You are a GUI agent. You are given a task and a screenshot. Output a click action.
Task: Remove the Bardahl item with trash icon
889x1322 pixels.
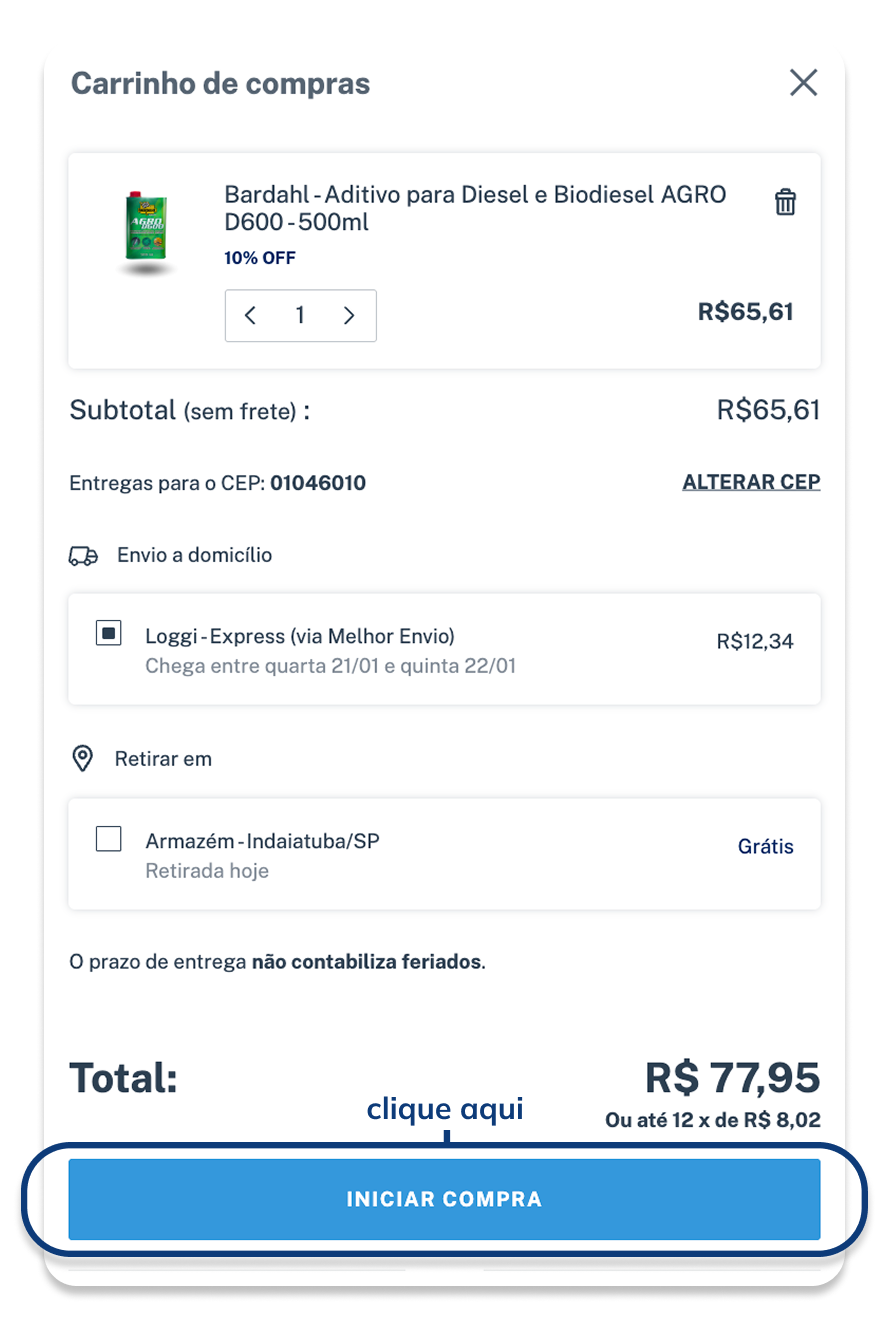pos(786,202)
